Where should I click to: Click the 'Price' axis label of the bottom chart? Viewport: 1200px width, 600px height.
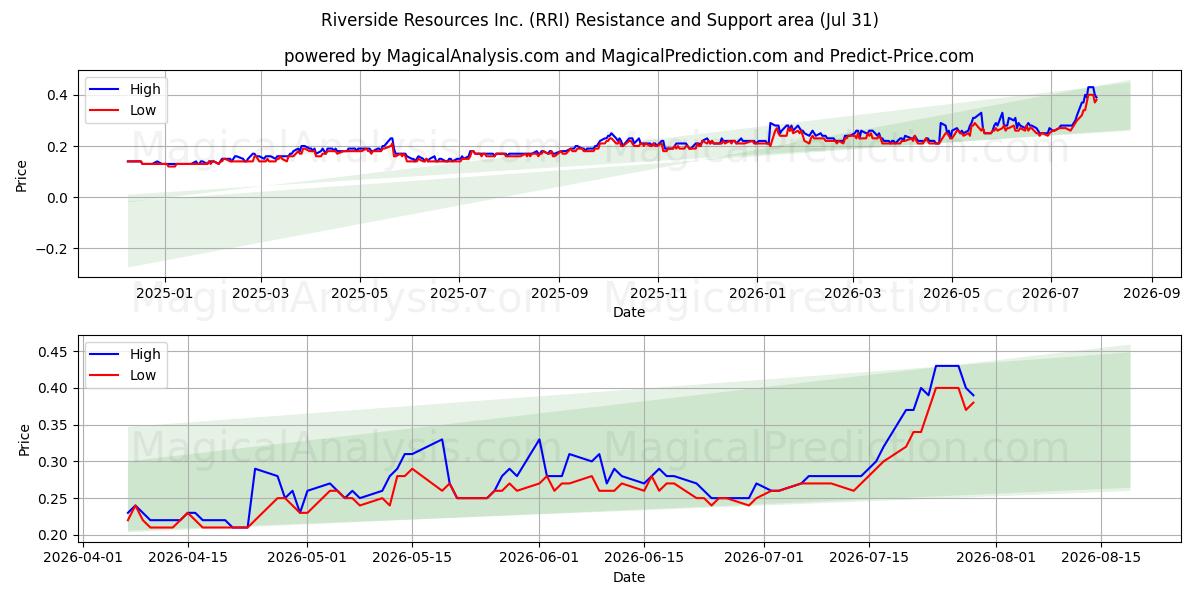pos(25,439)
